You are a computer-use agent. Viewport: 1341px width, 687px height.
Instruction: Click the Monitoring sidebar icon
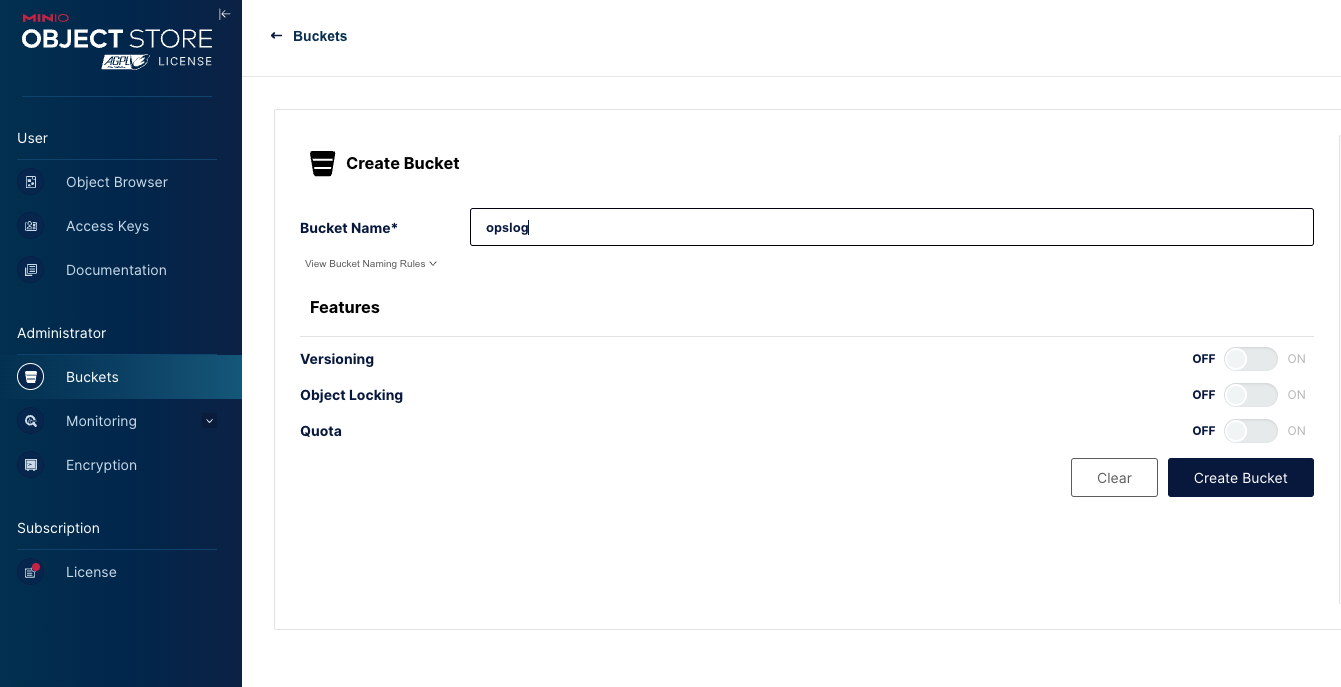tap(31, 421)
